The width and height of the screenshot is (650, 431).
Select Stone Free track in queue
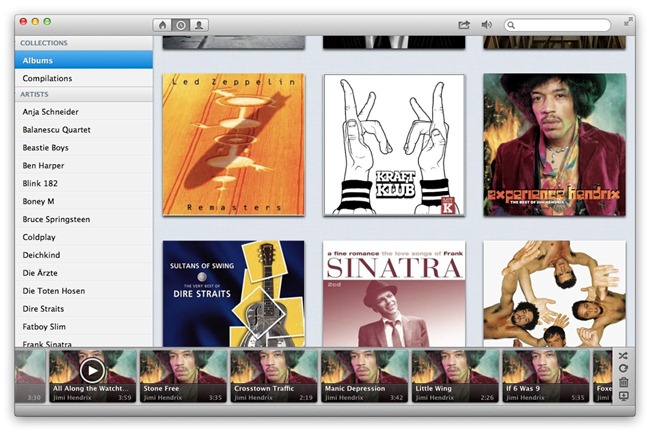point(183,376)
